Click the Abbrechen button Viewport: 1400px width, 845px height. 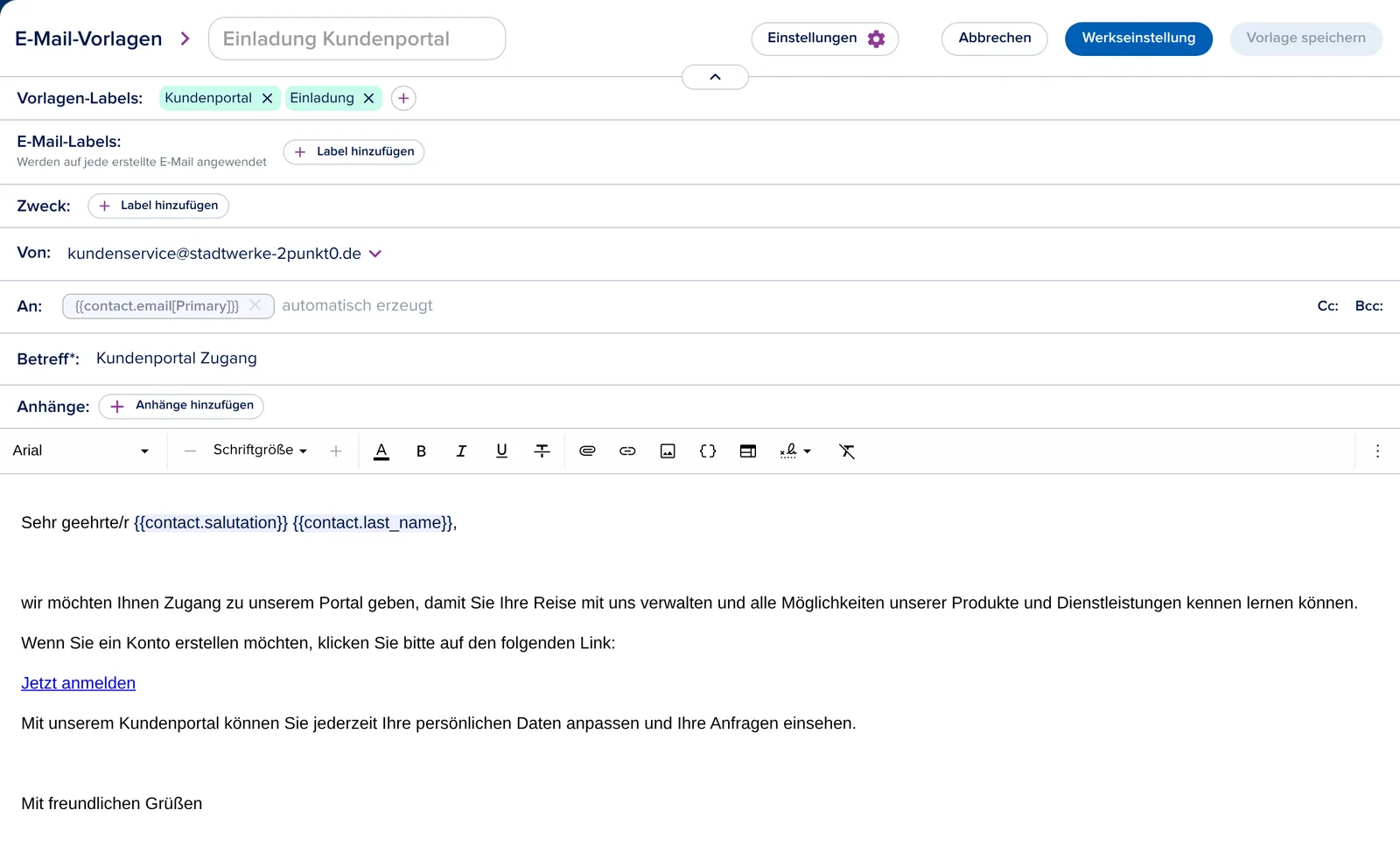point(995,38)
